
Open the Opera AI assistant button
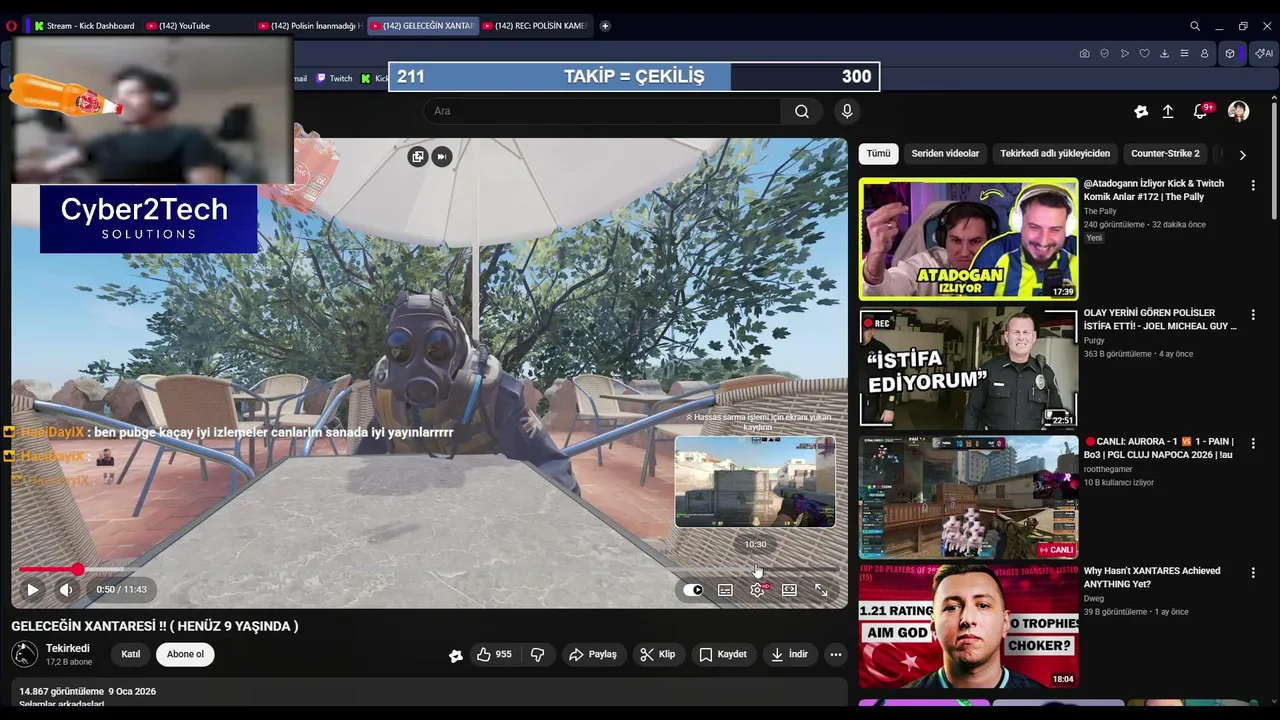coord(1265,54)
